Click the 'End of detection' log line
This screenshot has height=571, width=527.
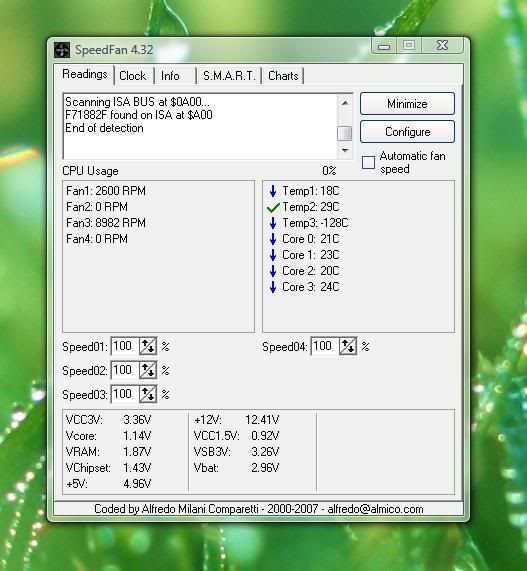click(104, 128)
